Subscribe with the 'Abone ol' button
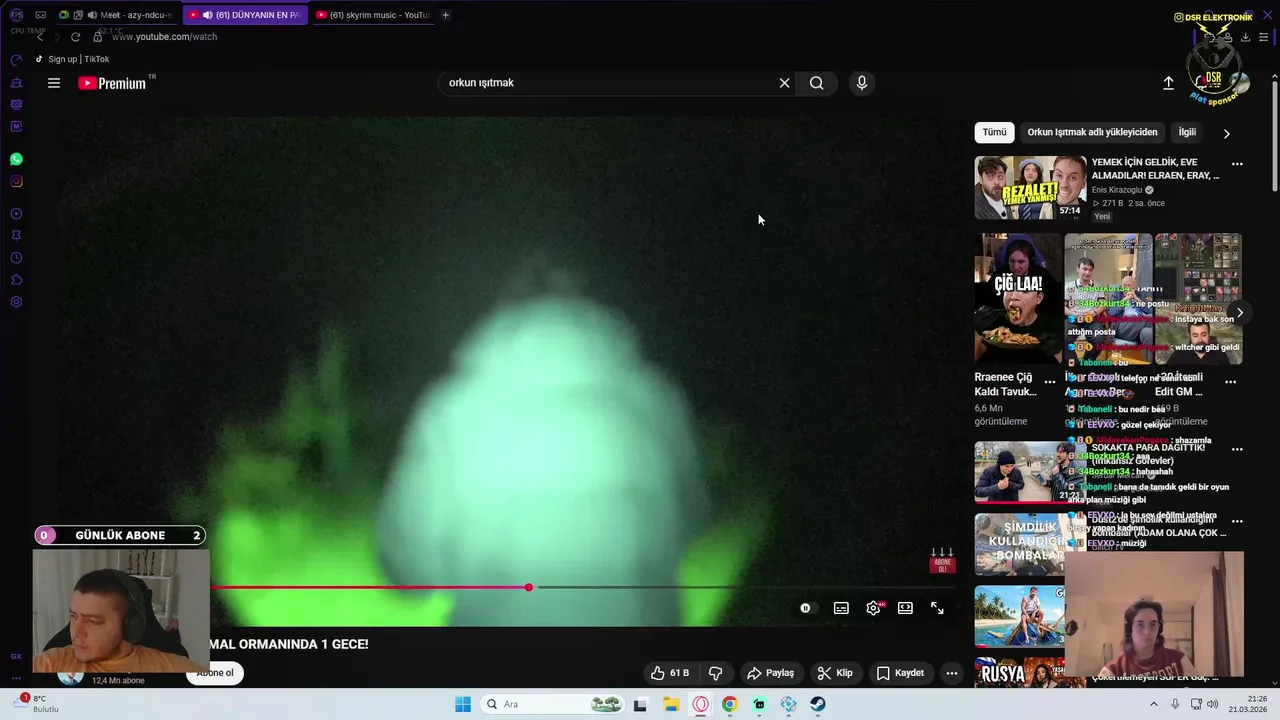Viewport: 1280px width, 720px height. point(214,673)
